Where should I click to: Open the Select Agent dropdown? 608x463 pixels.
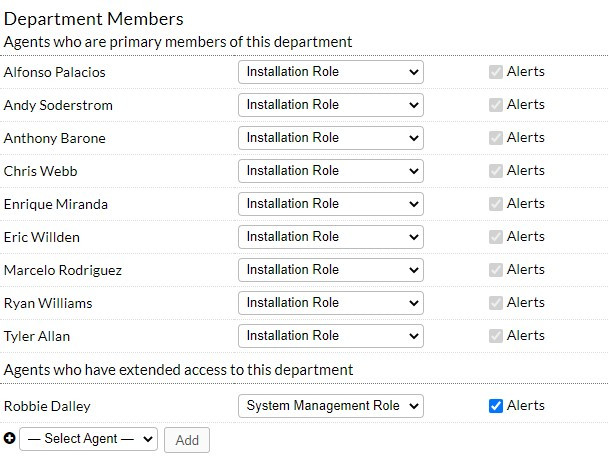pyautogui.click(x=88, y=439)
